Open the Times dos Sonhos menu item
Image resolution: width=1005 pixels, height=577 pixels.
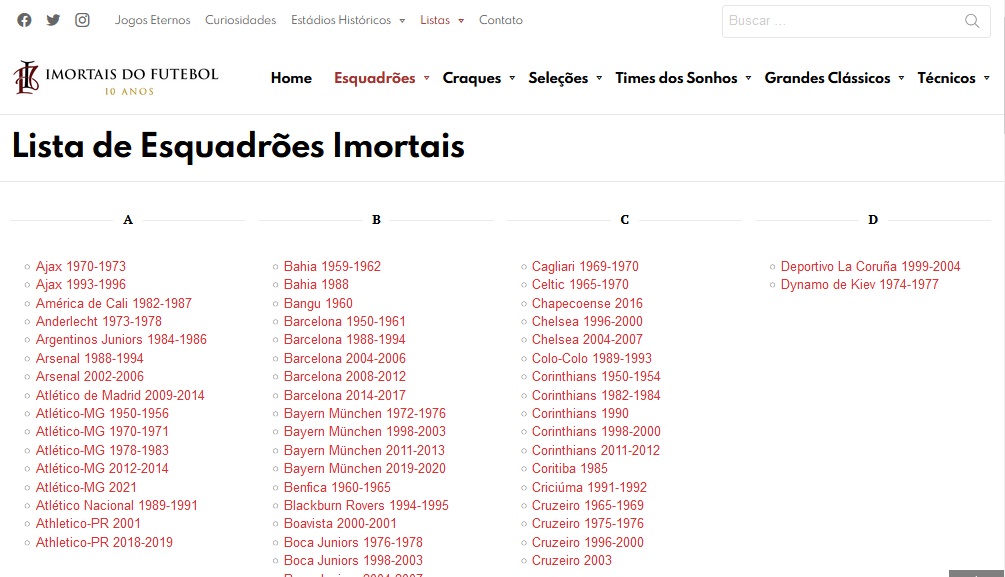[x=676, y=78]
